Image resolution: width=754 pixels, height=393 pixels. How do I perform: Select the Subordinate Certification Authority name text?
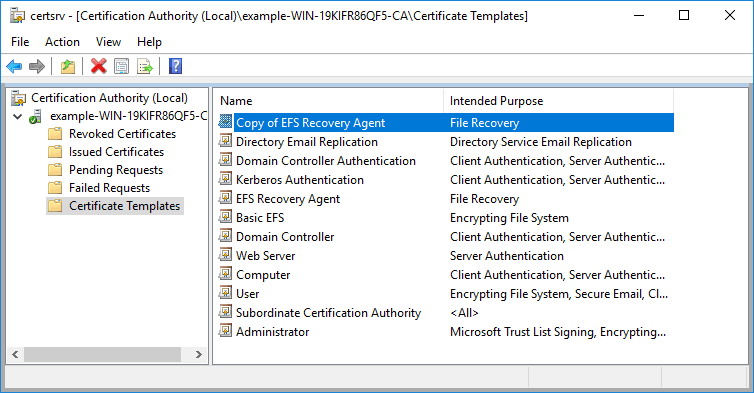click(328, 313)
